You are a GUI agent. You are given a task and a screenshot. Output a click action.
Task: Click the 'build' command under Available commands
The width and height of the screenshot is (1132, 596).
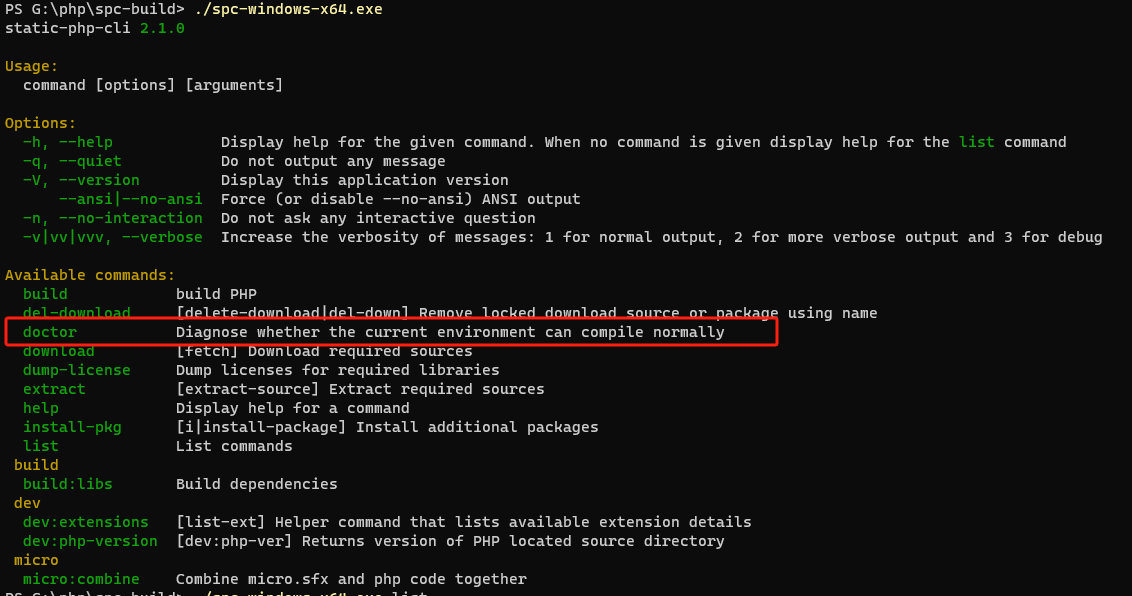coord(45,294)
